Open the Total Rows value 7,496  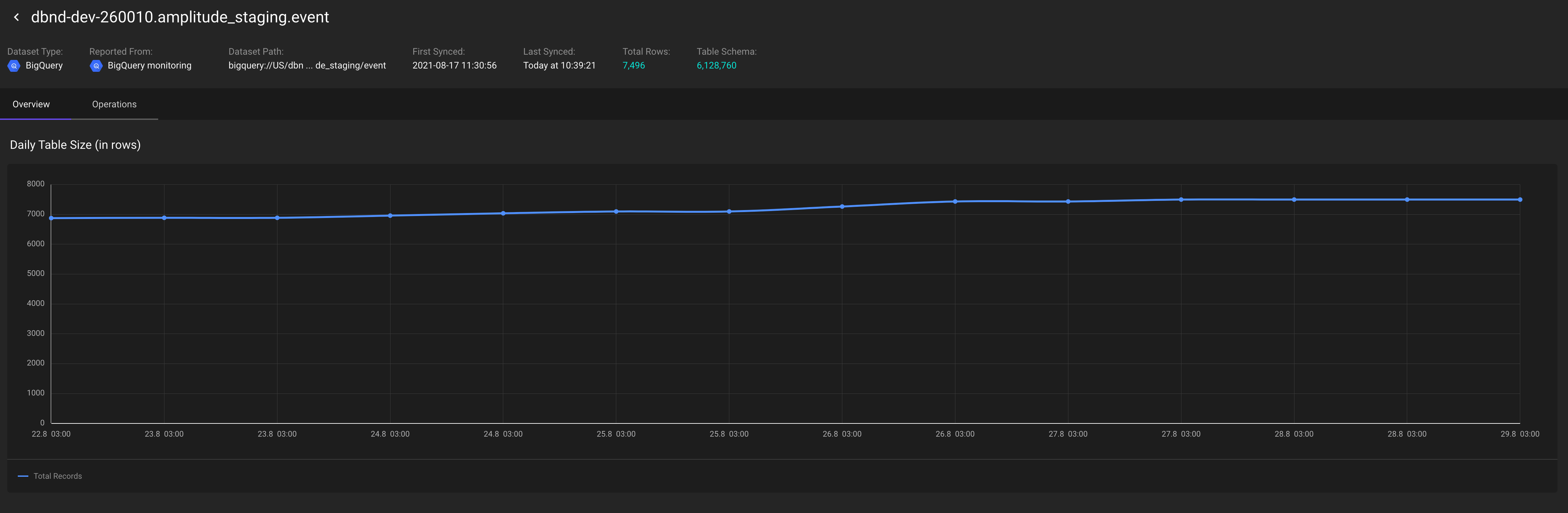633,66
